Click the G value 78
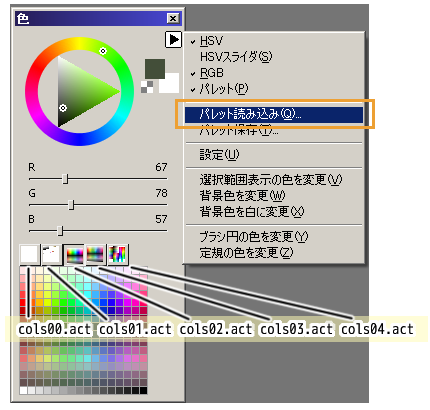 (x=161, y=193)
